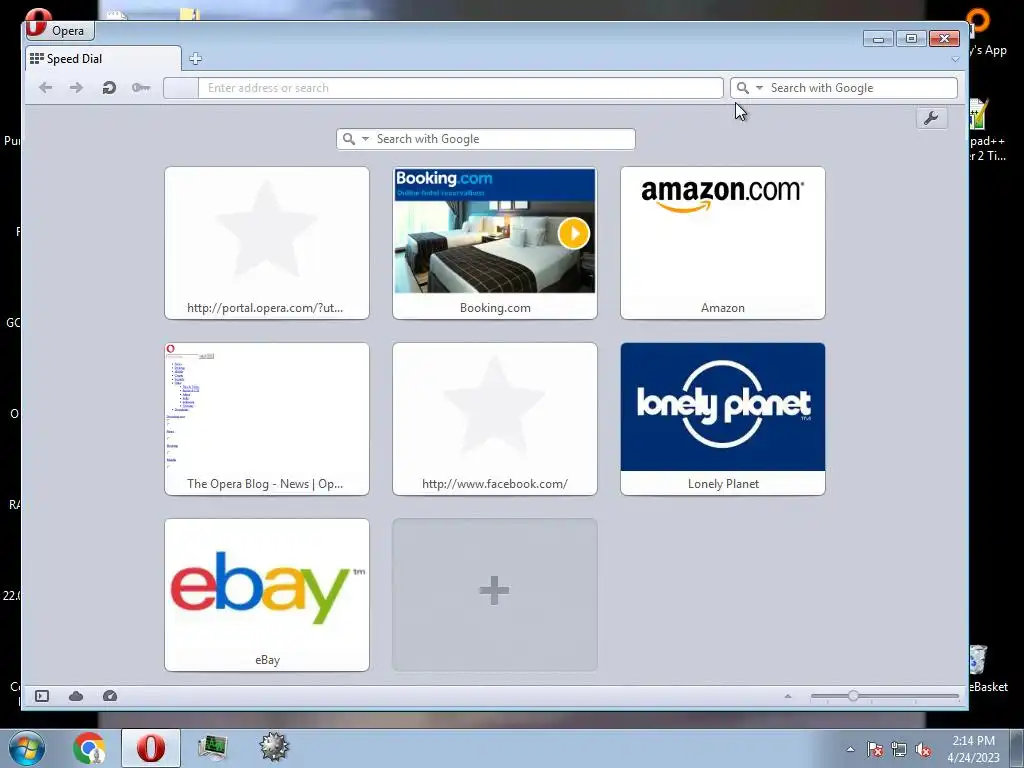Open Speed Dial configuration wrench
This screenshot has width=1024, height=768.
click(x=931, y=118)
